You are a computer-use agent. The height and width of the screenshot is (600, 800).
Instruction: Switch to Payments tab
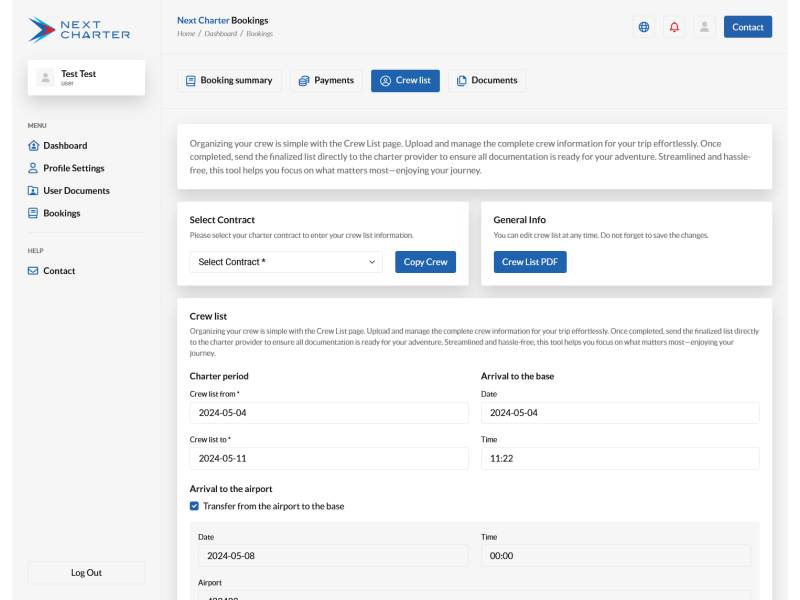tap(326, 81)
